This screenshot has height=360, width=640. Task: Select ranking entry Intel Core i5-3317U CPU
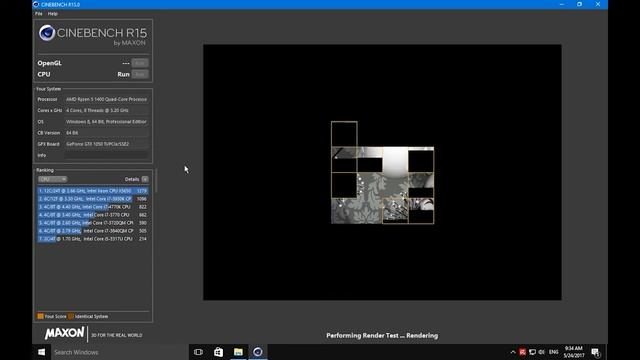point(93,239)
